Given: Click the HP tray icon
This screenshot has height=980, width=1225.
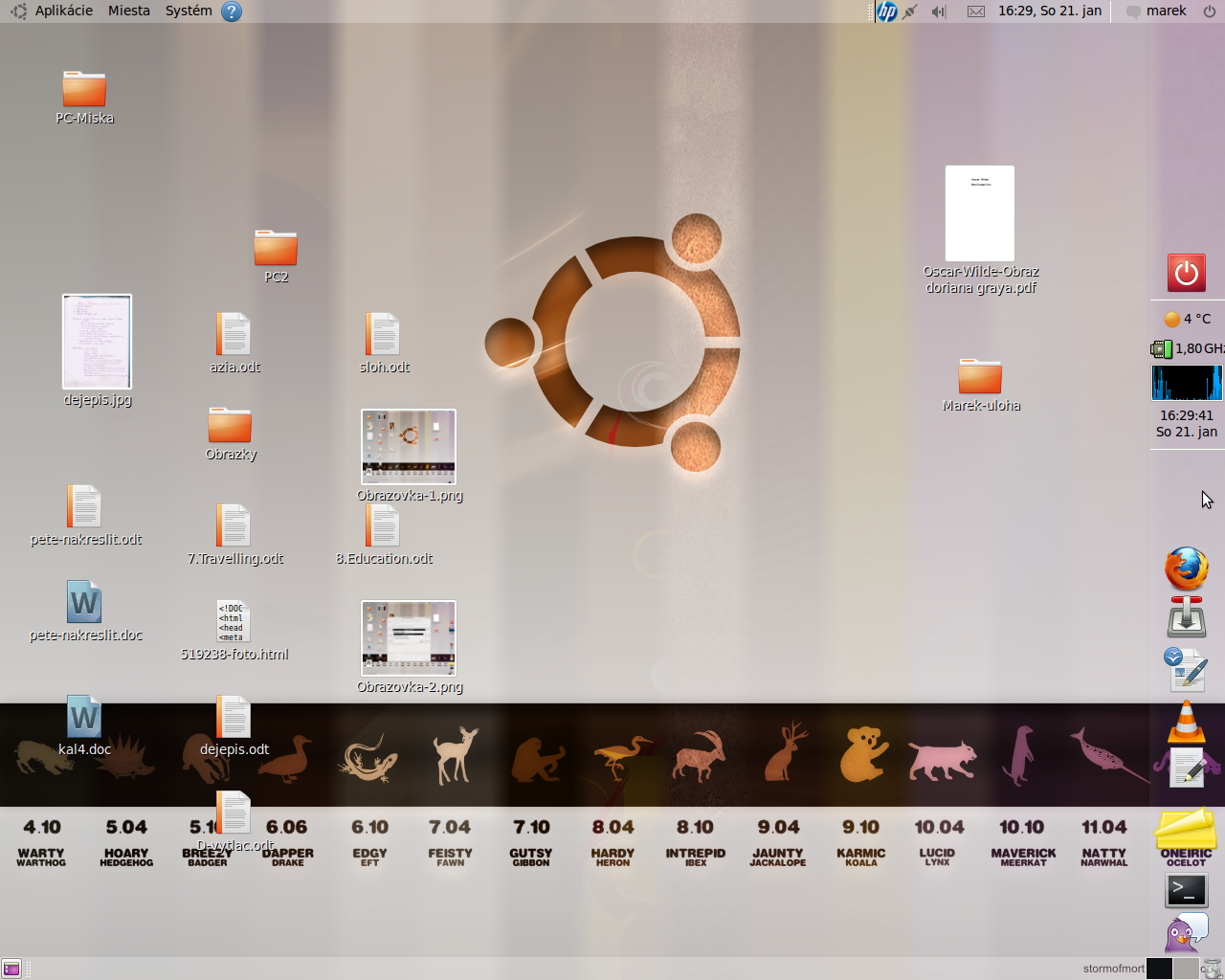Looking at the screenshot, I should pyautogui.click(x=887, y=11).
